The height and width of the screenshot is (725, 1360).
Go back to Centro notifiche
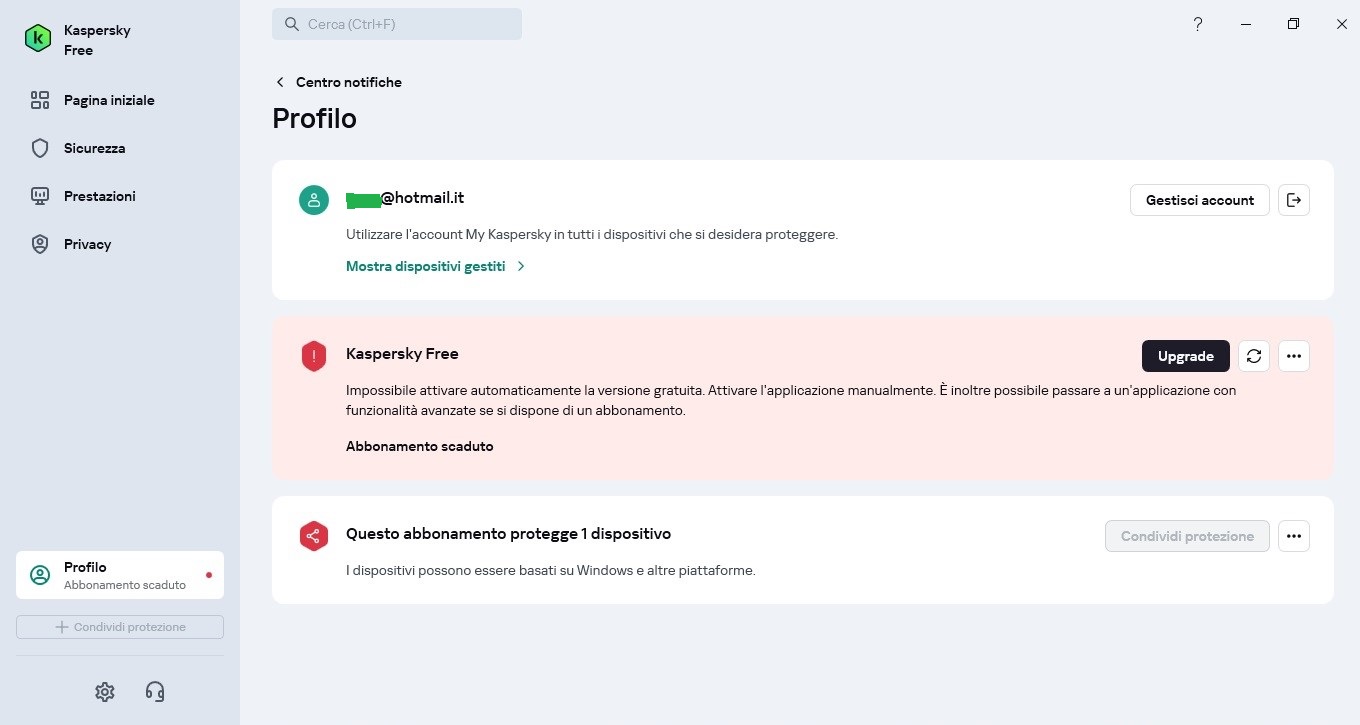point(338,82)
